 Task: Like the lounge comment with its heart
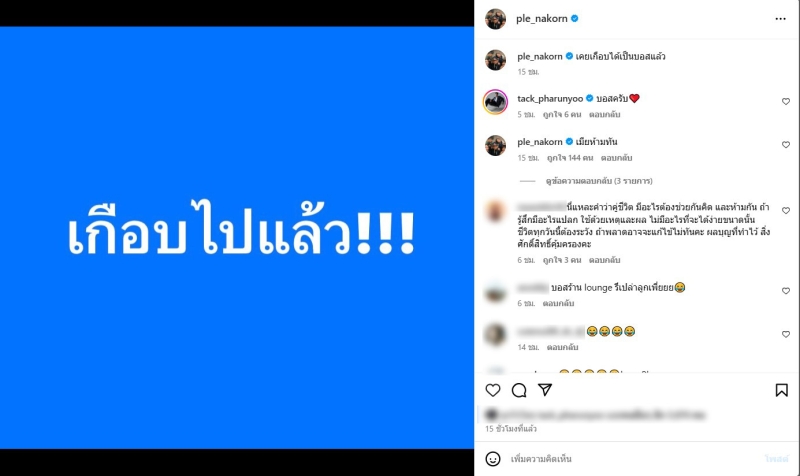point(786,291)
